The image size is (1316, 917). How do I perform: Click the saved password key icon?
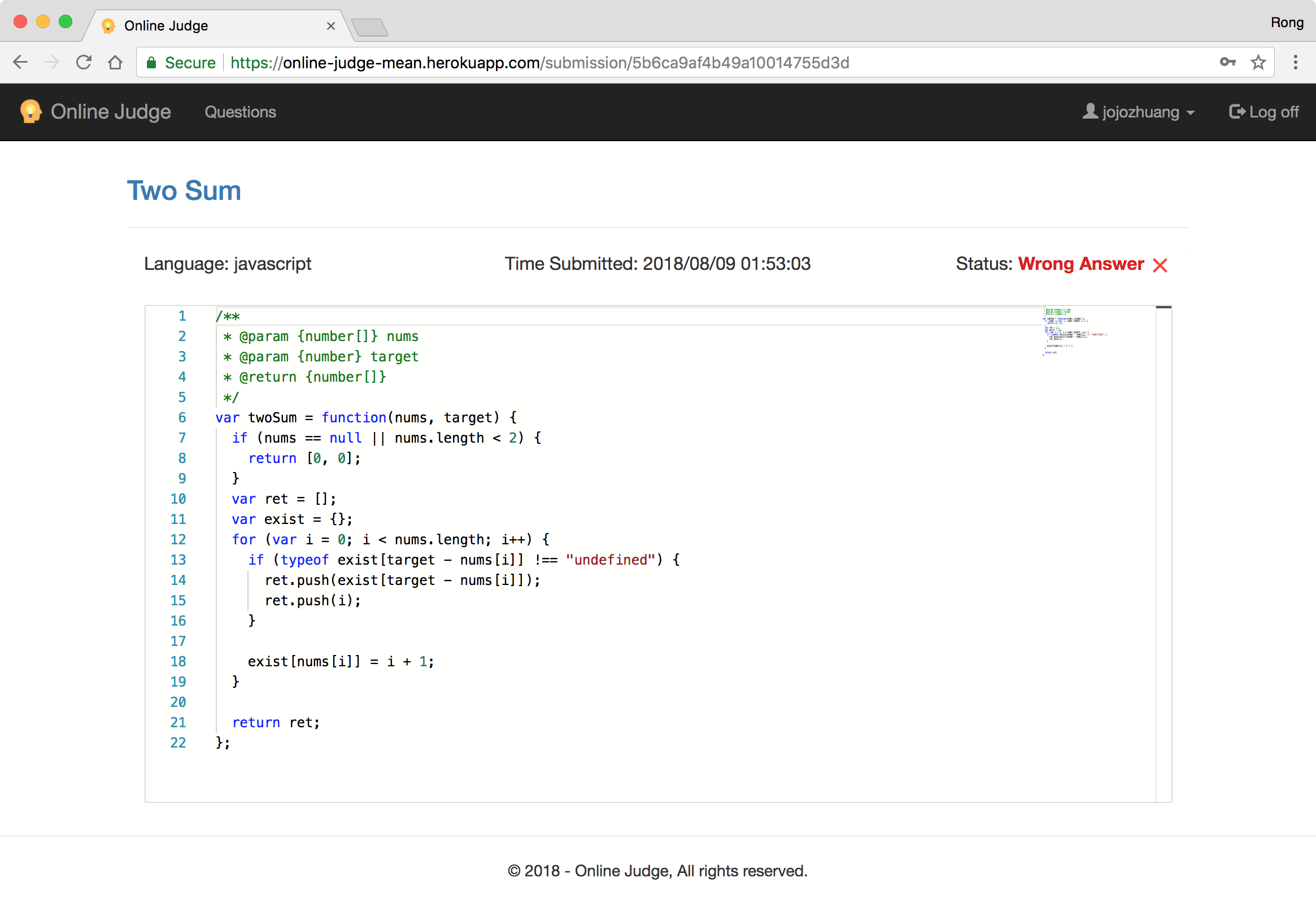pyautogui.click(x=1227, y=62)
